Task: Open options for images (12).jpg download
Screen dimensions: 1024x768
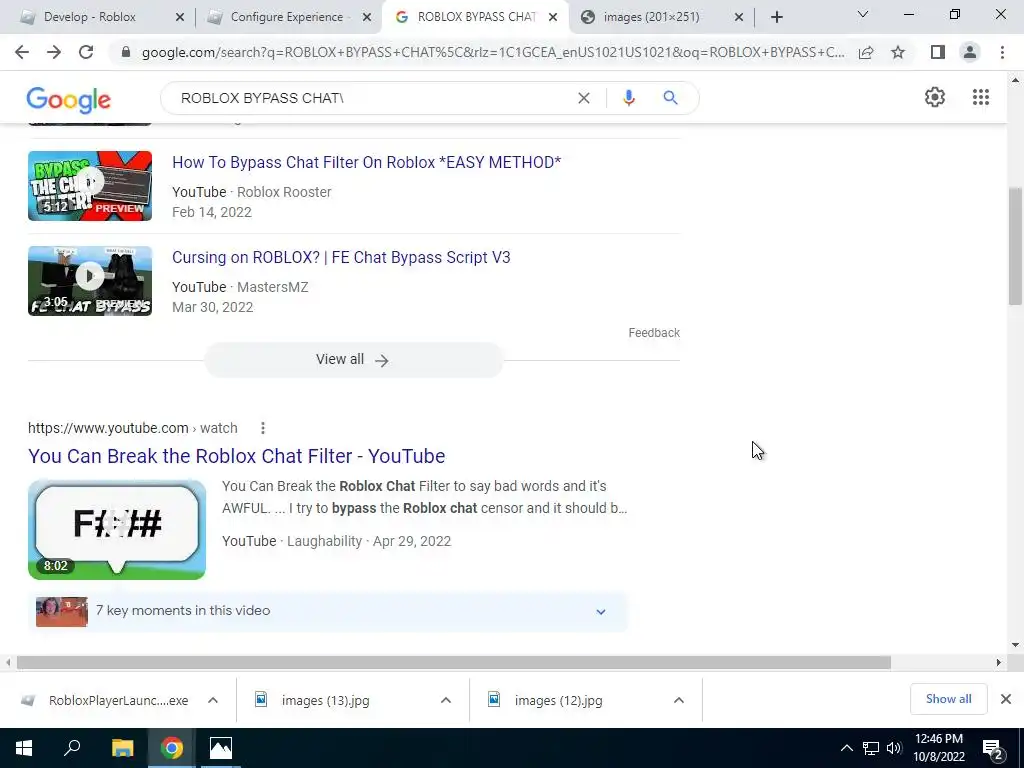Action: [679, 700]
